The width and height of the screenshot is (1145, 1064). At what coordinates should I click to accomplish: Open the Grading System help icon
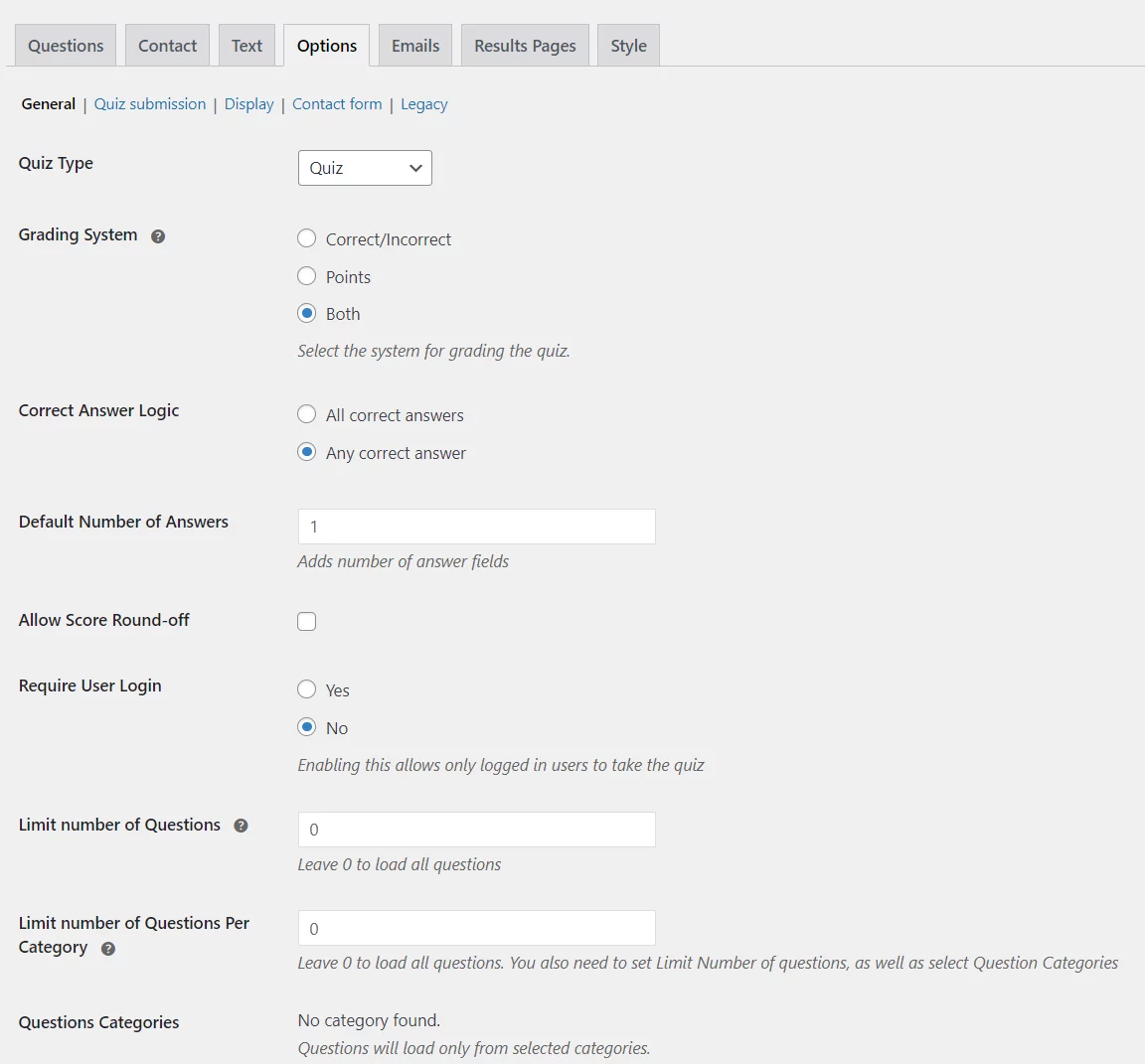(x=158, y=236)
